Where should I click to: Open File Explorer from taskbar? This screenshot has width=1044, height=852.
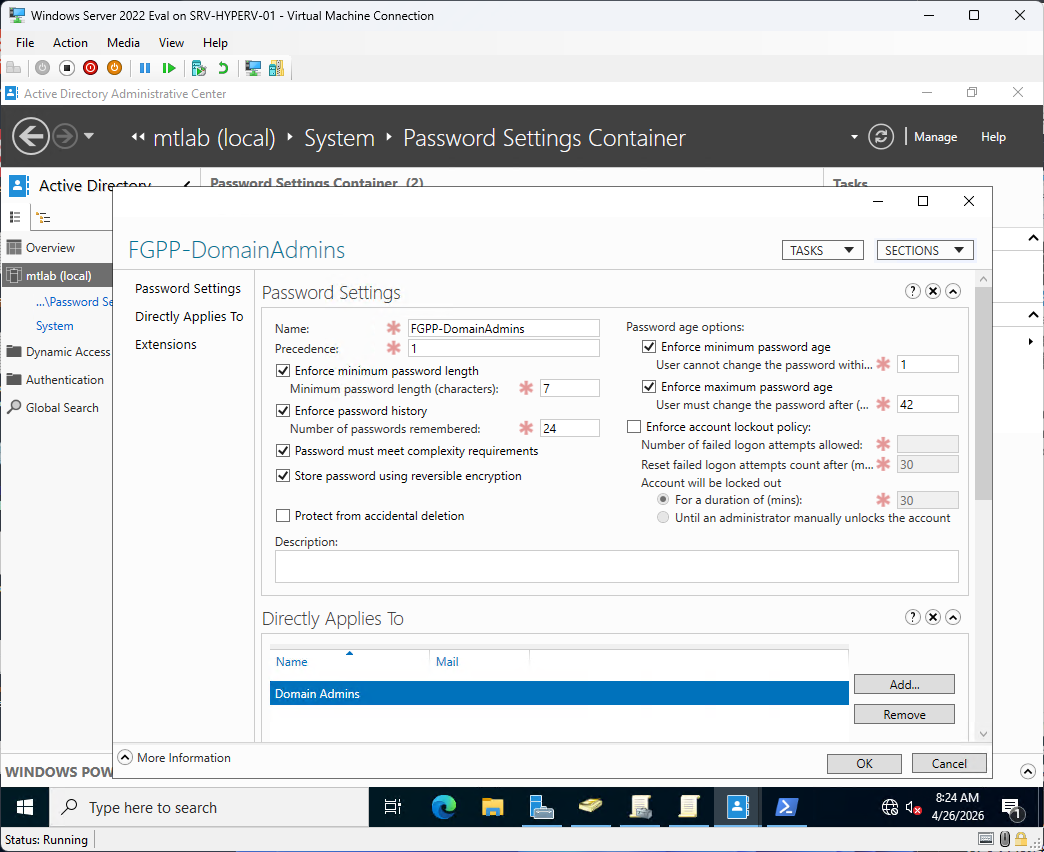pos(493,807)
